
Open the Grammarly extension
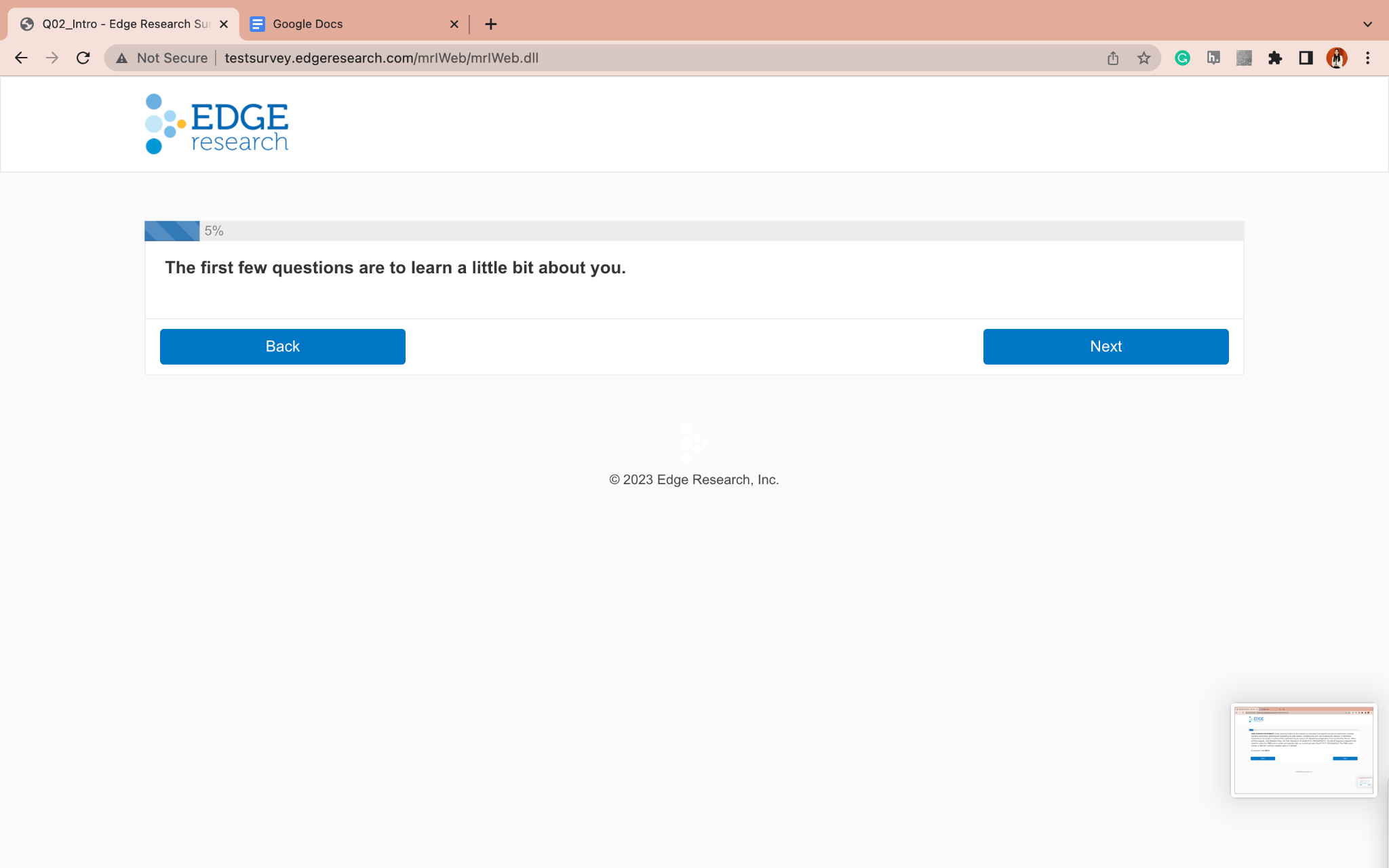point(1182,58)
